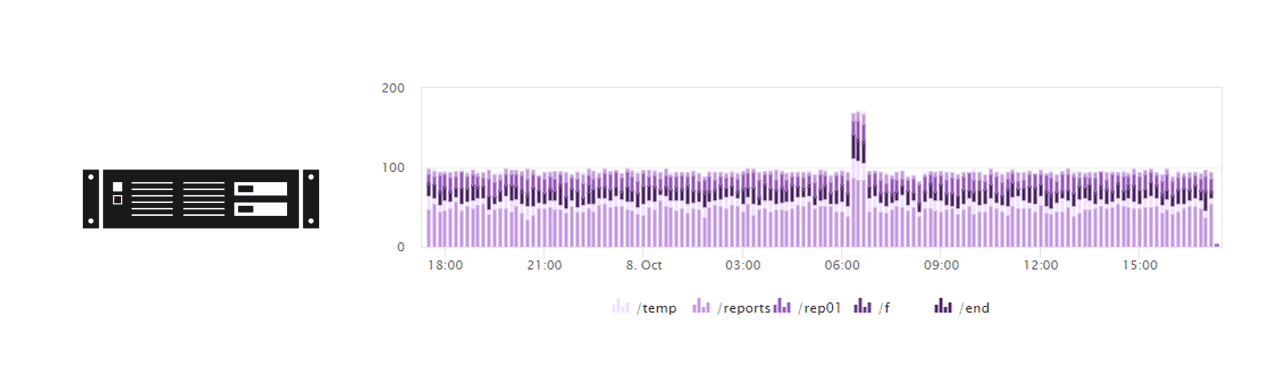This screenshot has height=386, width=1274.
Task: Hide the /reports series via its legend label
Action: [744, 308]
